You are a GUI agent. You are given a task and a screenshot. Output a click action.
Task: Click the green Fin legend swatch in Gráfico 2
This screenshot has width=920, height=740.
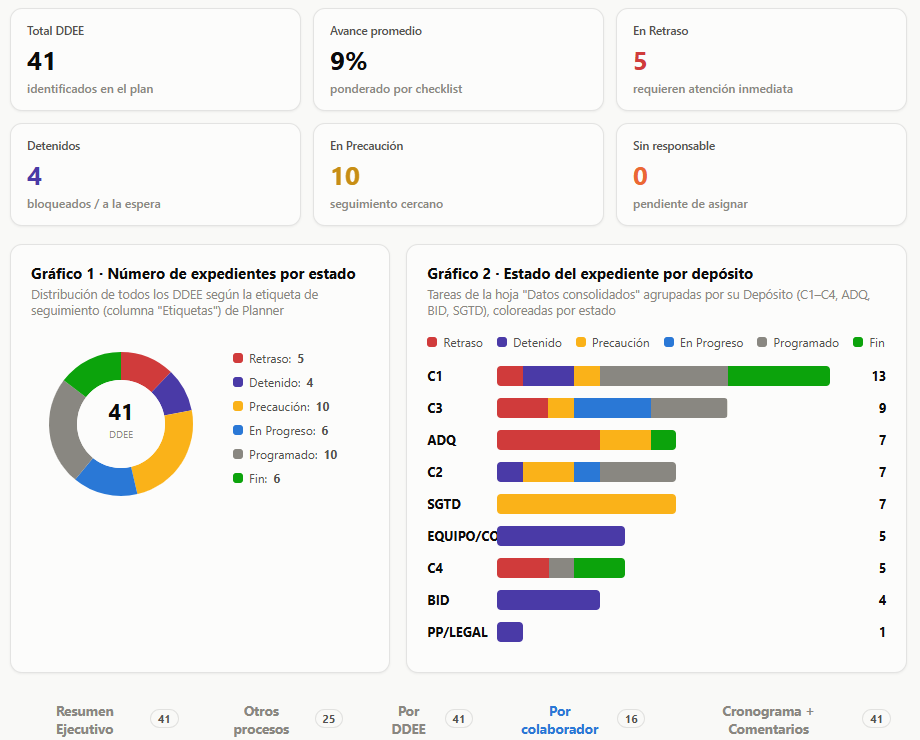858,342
